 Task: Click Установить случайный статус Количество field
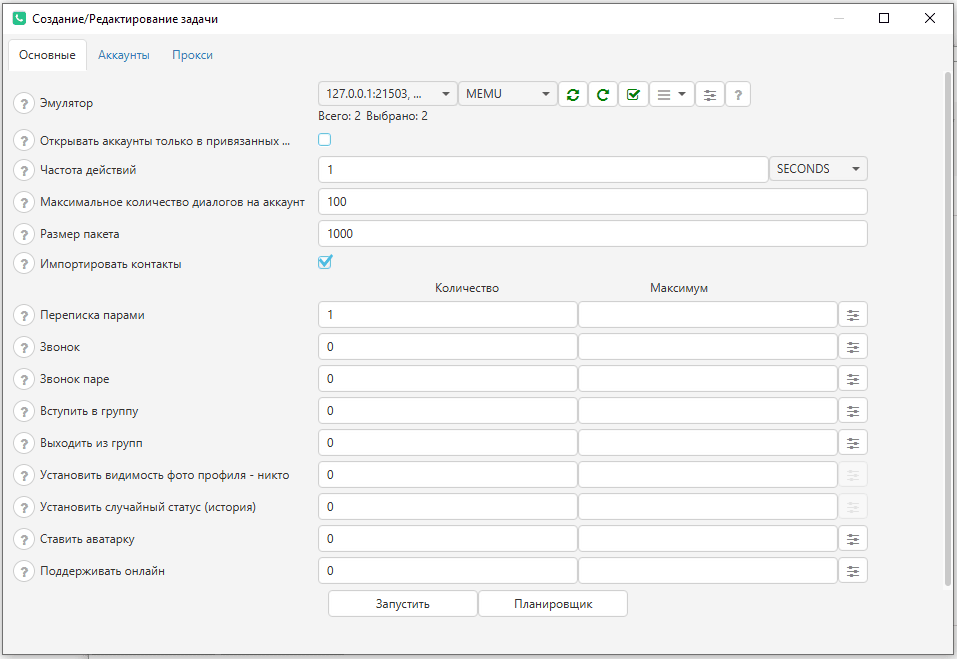pos(448,507)
